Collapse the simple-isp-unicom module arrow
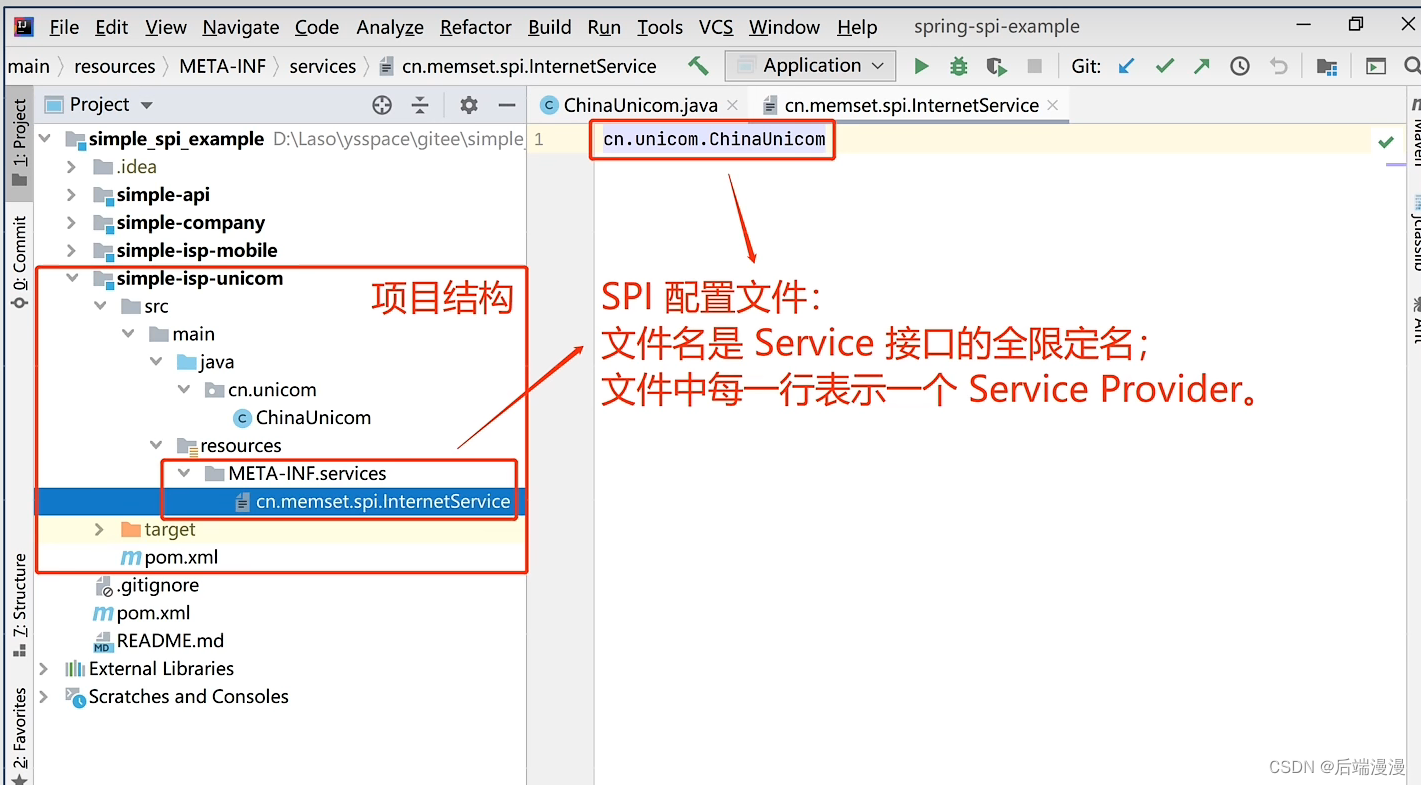The height and width of the screenshot is (785, 1421). [x=72, y=279]
